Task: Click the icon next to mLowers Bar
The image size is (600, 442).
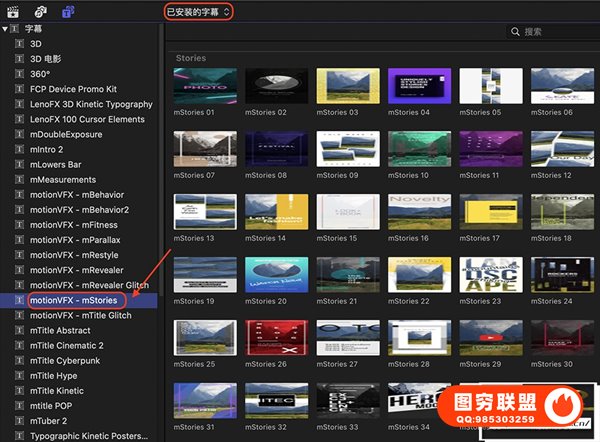Action: click(20, 165)
